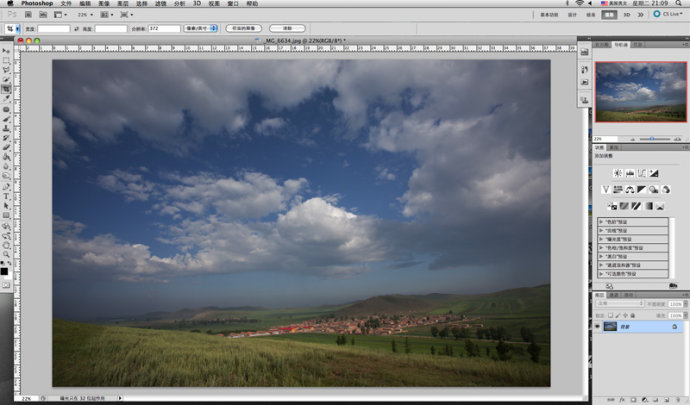Image resolution: width=690 pixels, height=405 pixels.
Task: Expand the 曝光度 presets list
Action: coord(602,239)
